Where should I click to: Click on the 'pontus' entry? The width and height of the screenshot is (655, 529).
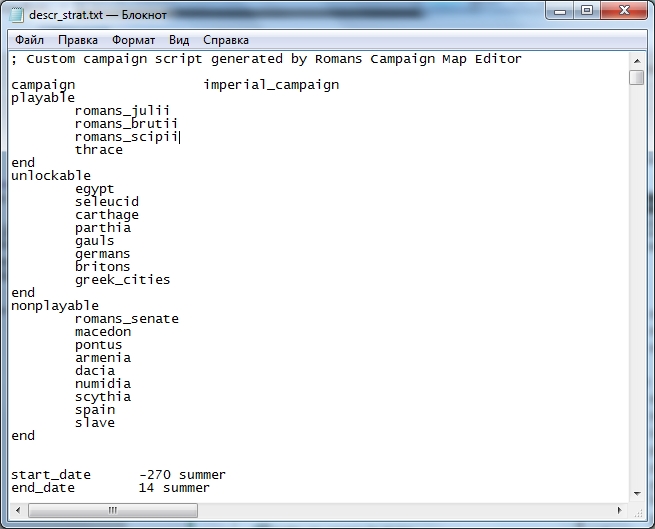(x=99, y=345)
